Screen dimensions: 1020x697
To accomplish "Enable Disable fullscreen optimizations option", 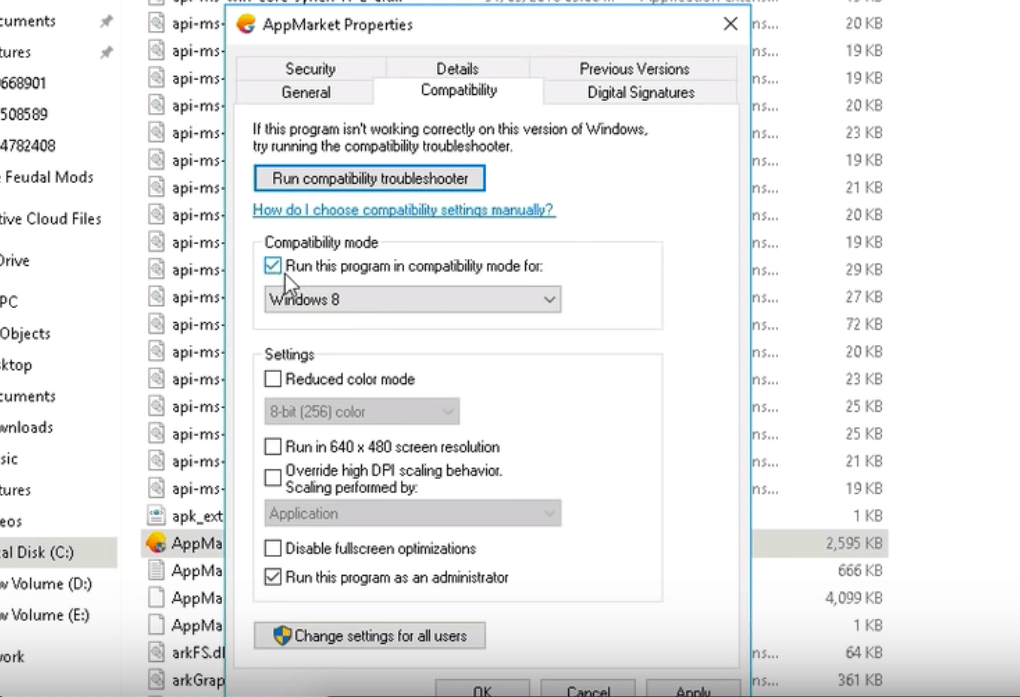I will (273, 549).
